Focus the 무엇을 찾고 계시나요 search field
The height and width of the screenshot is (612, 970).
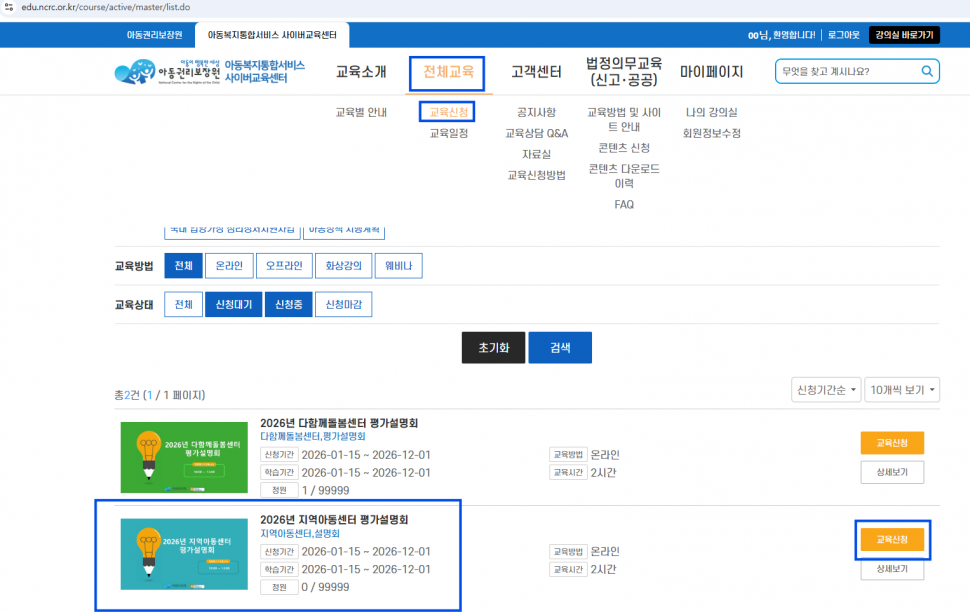coord(845,72)
